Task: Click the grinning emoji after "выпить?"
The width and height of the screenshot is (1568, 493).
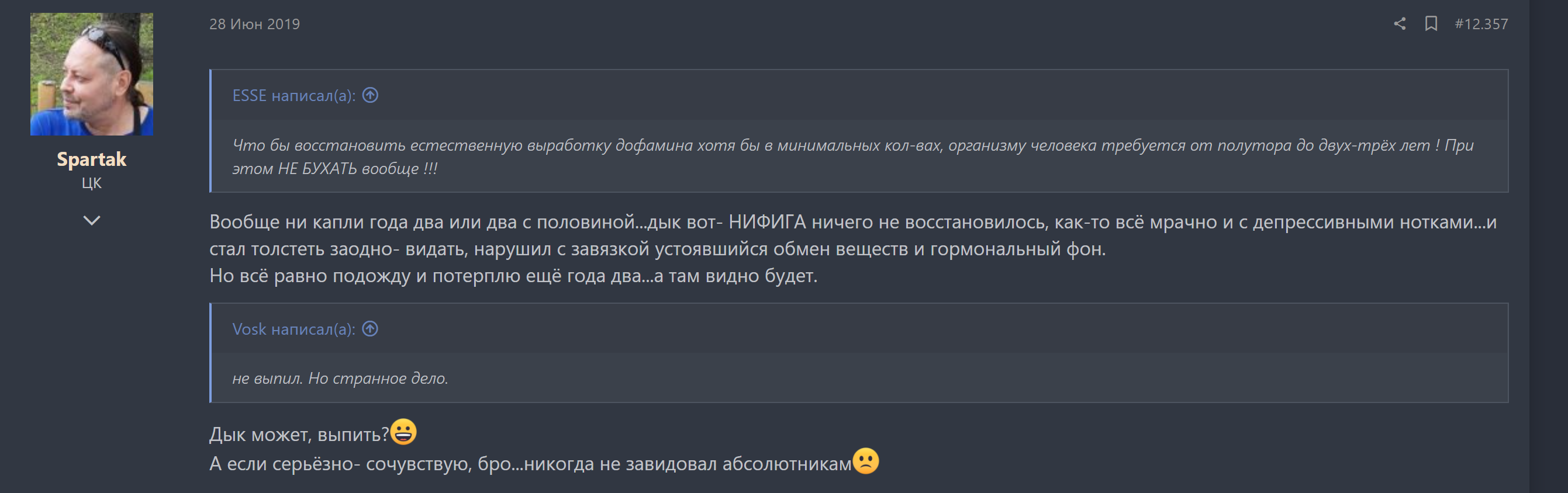Action: coord(403,432)
